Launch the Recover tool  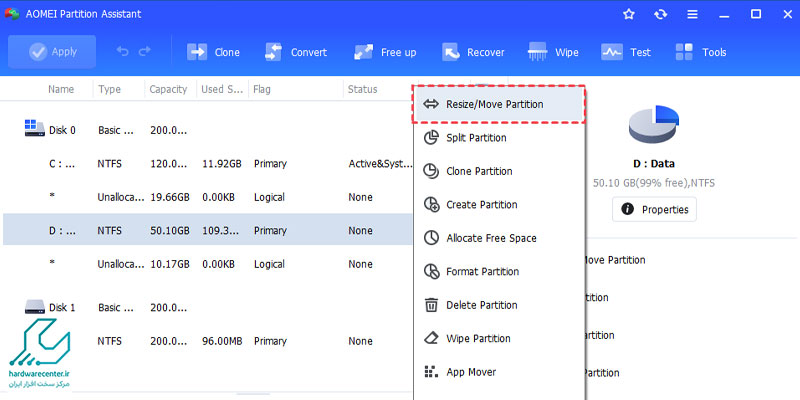click(451, 52)
